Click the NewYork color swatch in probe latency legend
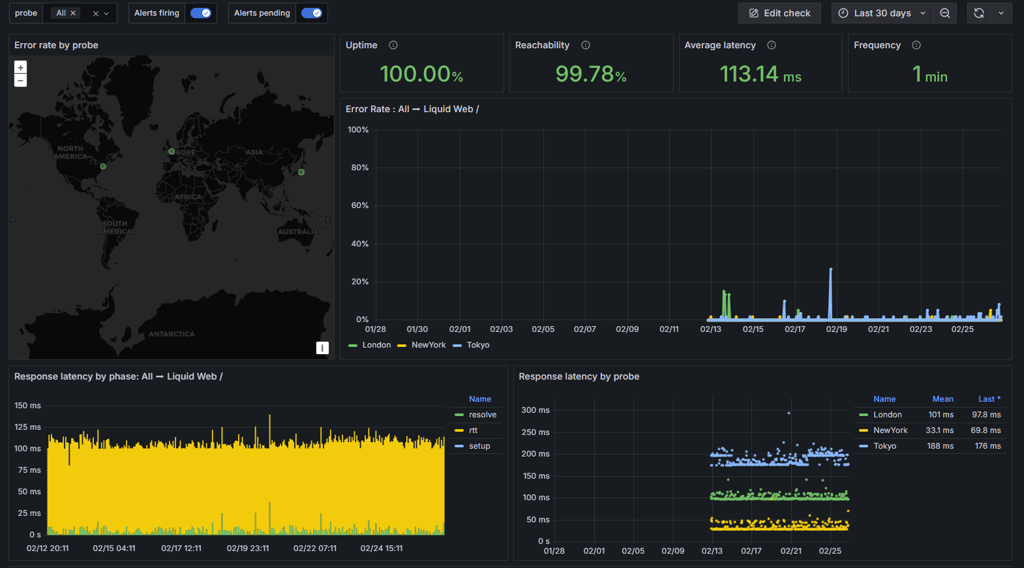The height and width of the screenshot is (568, 1024). coord(863,430)
